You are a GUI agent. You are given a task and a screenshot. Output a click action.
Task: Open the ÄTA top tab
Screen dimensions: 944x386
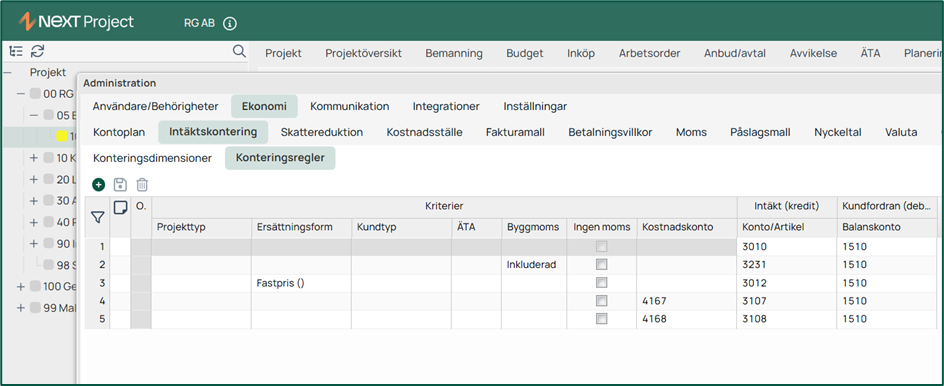(x=871, y=53)
